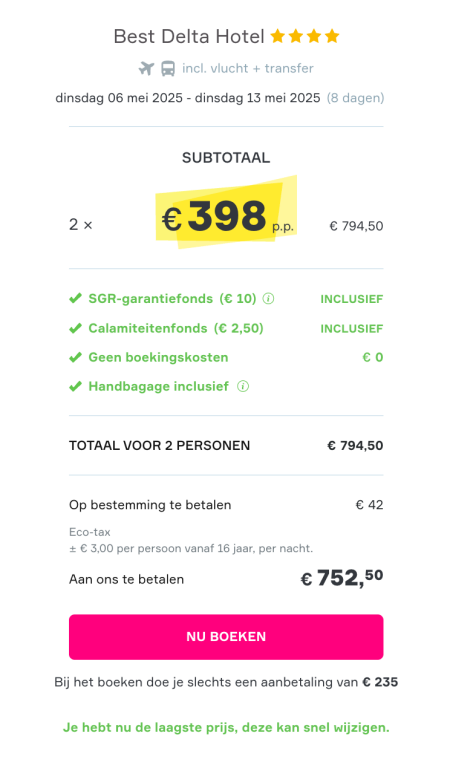Screen dimensions: 450x762
Task: Click the airplane flight icon
Action: click(x=146, y=69)
